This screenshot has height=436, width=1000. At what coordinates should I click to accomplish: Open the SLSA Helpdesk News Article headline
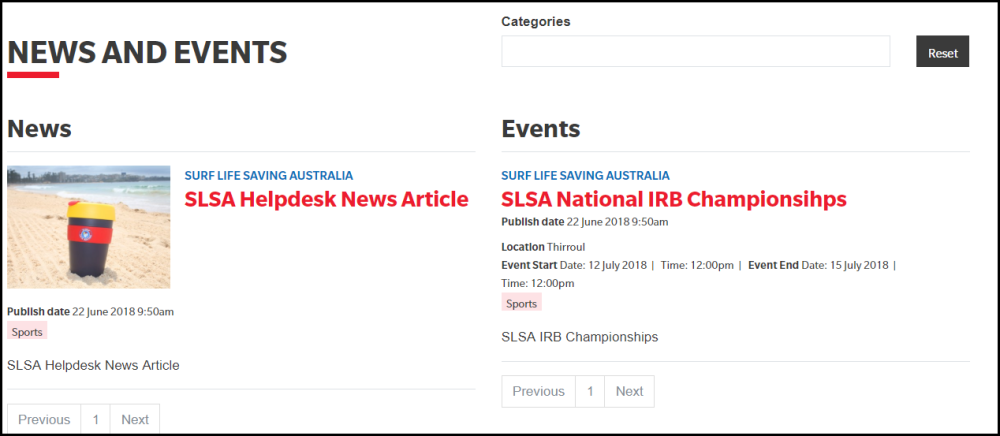327,200
